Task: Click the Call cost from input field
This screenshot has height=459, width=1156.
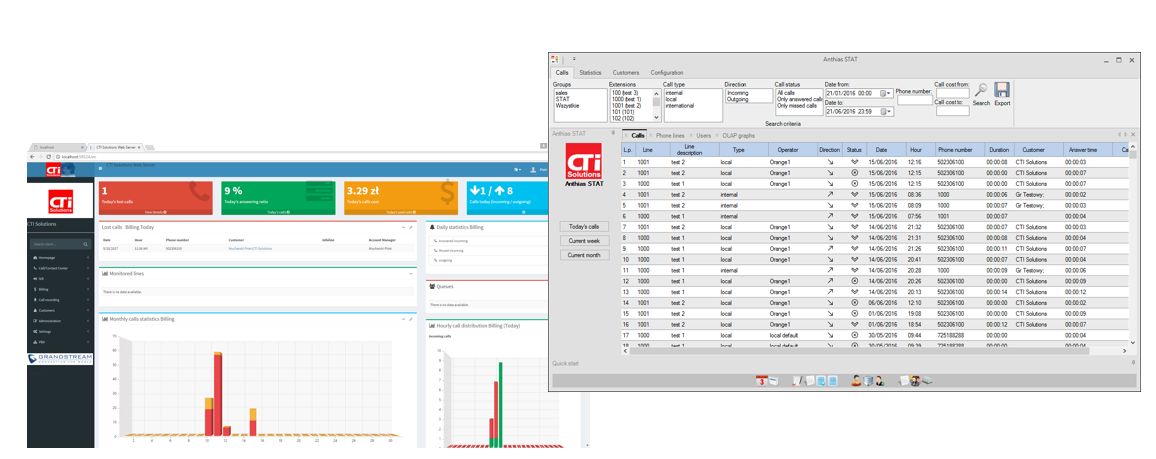Action: tap(952, 94)
